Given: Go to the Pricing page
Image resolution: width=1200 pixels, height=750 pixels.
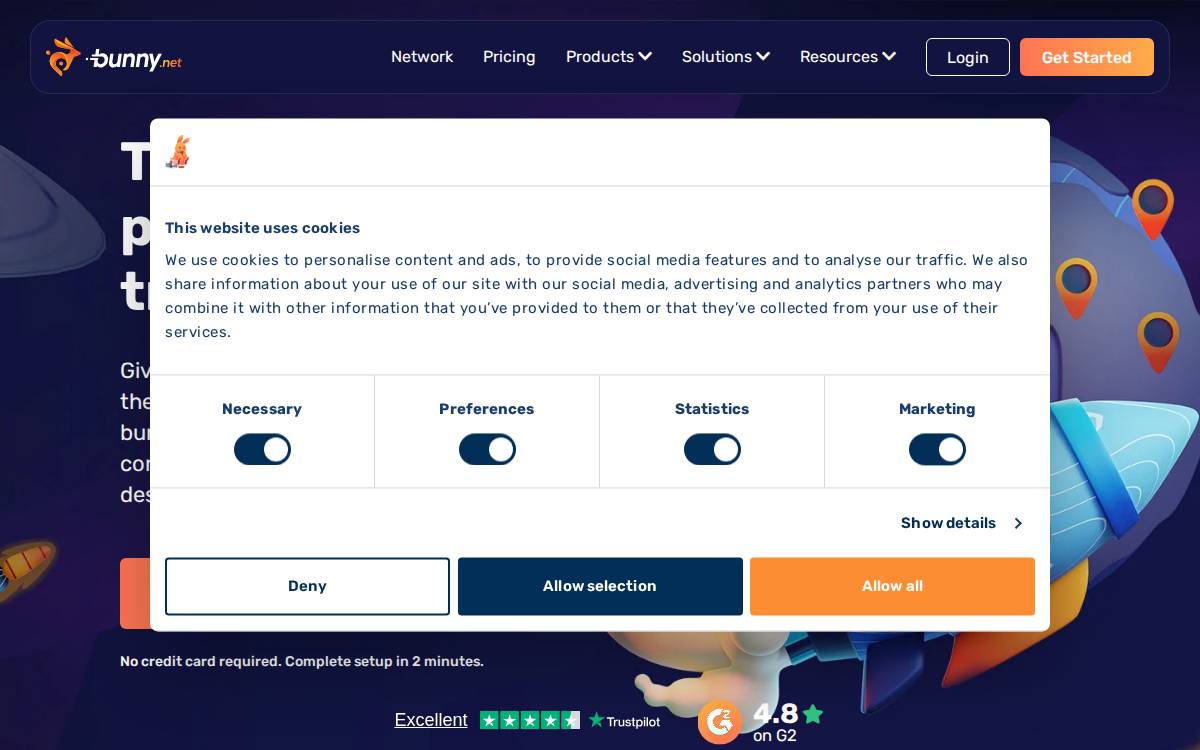Looking at the screenshot, I should 509,57.
